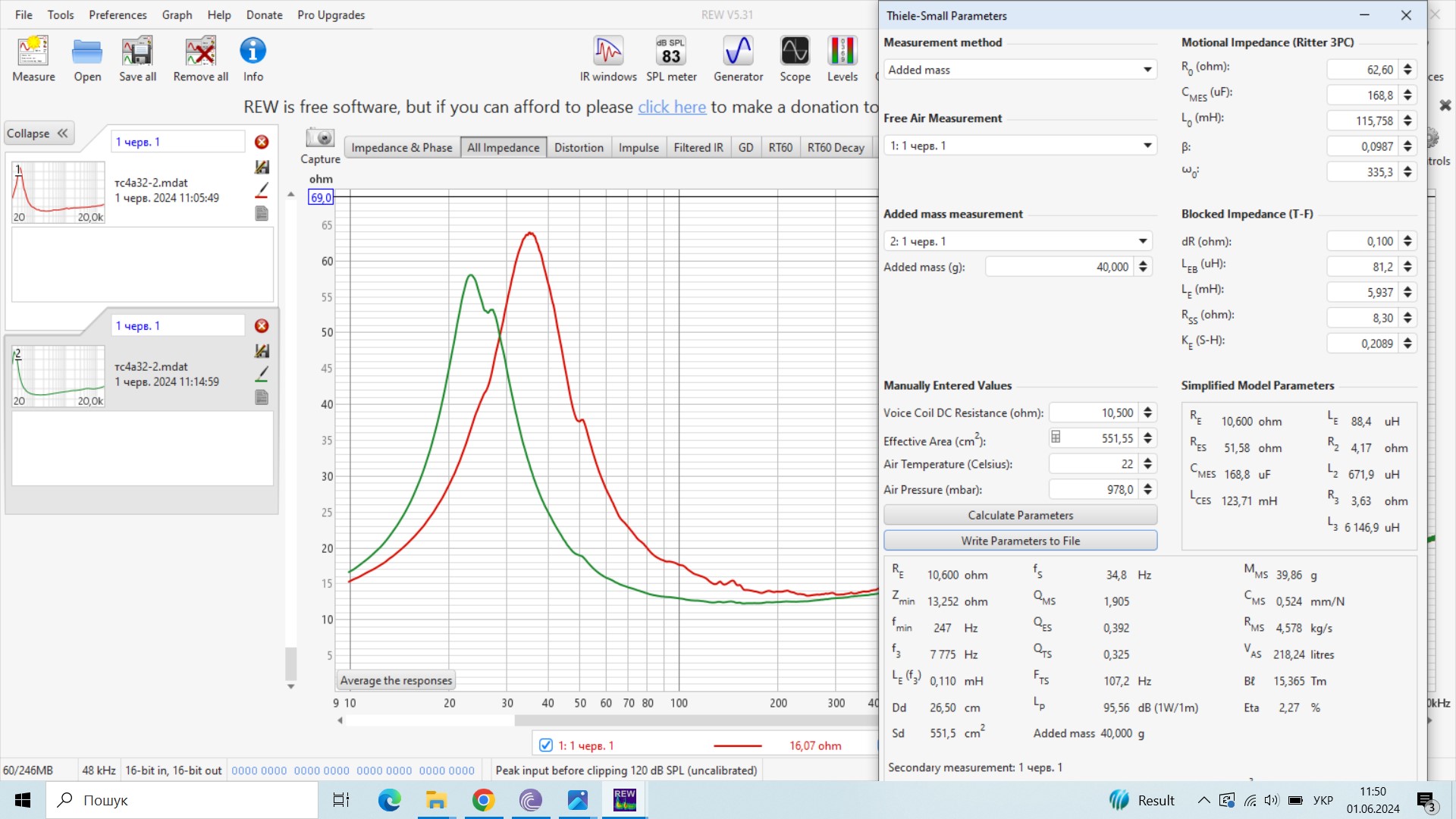
Task: Open the Graph menu
Action: [x=177, y=14]
